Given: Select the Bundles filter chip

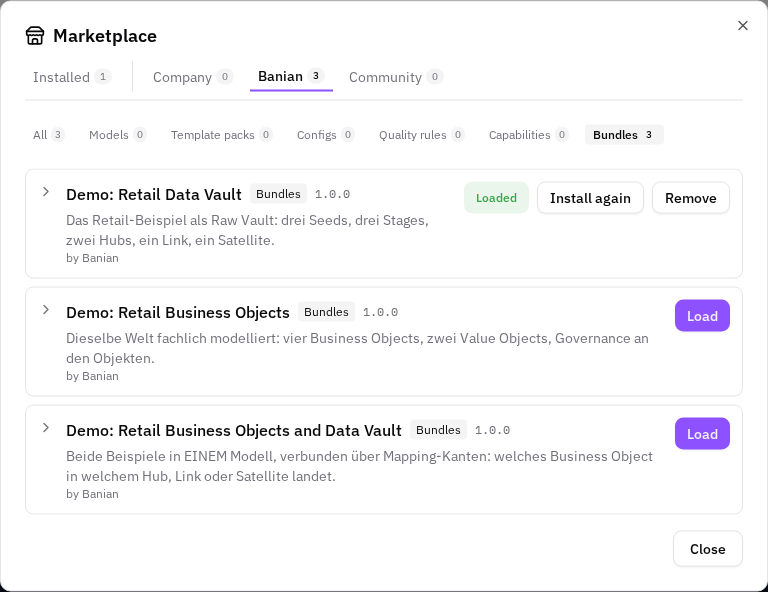Looking at the screenshot, I should coord(624,135).
